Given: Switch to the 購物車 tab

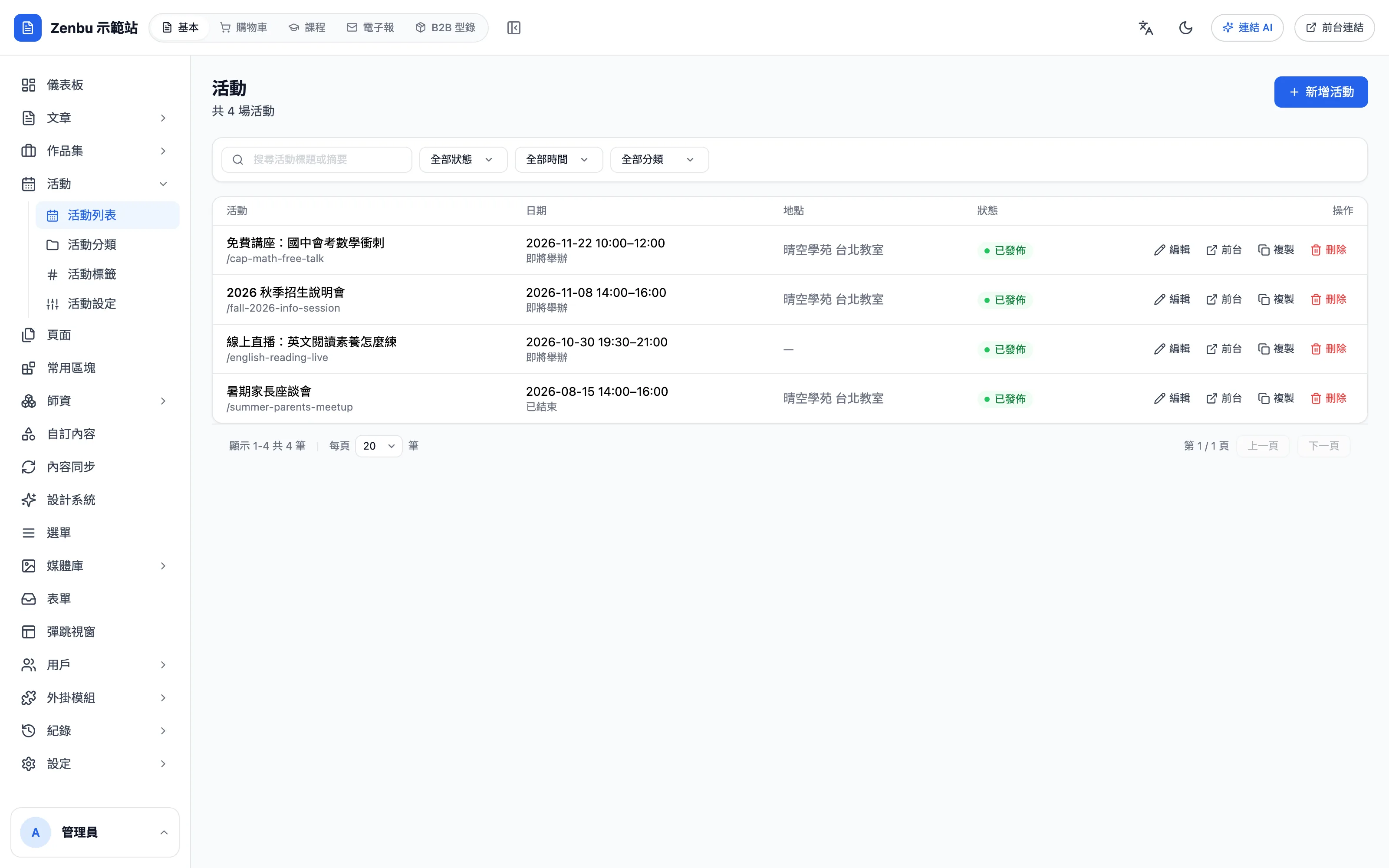Looking at the screenshot, I should tap(244, 27).
